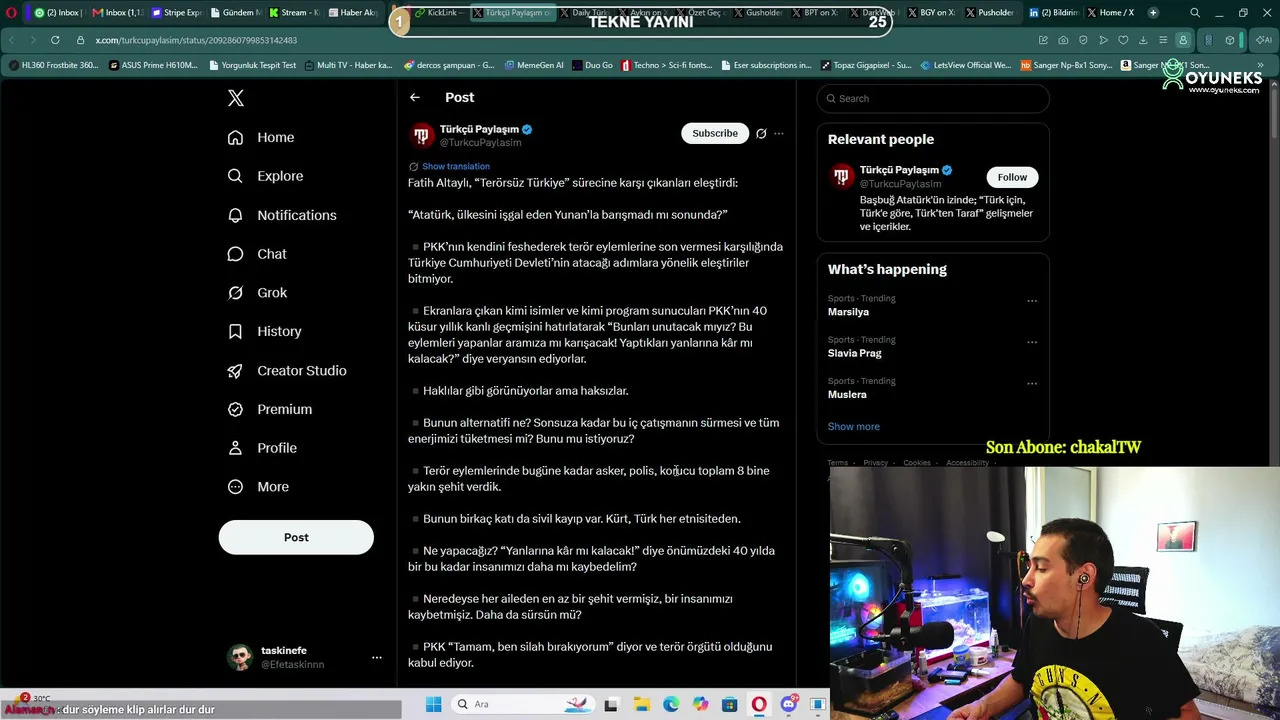The height and width of the screenshot is (720, 1280).
Task: Open the Home icon in sidebar
Action: click(235, 137)
